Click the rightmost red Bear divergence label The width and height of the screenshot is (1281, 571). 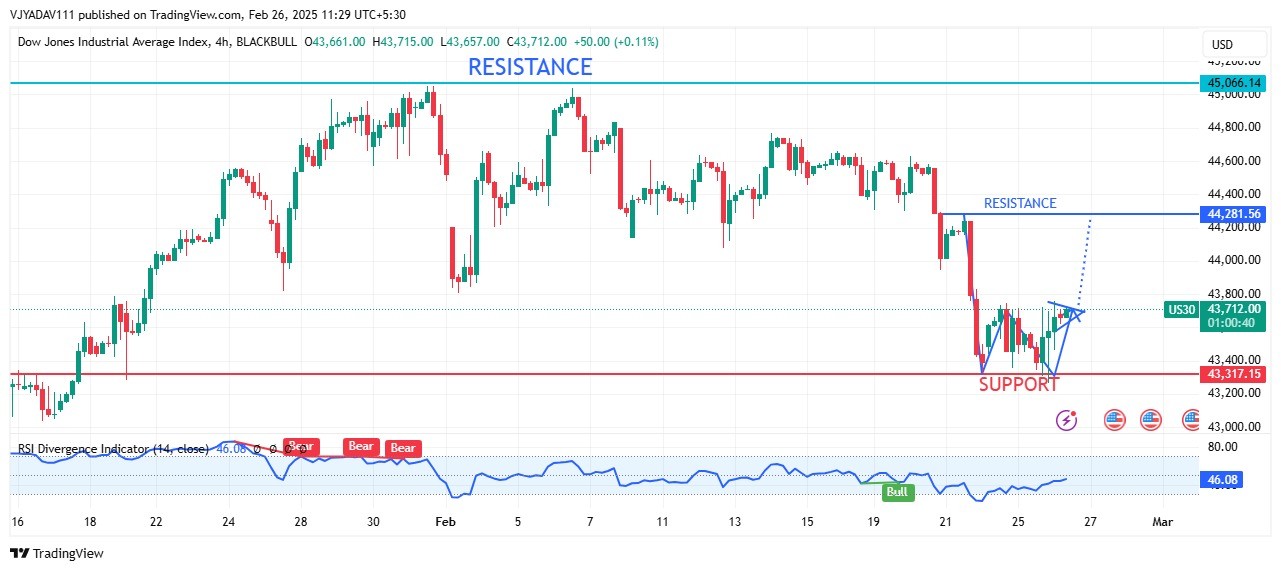click(403, 448)
